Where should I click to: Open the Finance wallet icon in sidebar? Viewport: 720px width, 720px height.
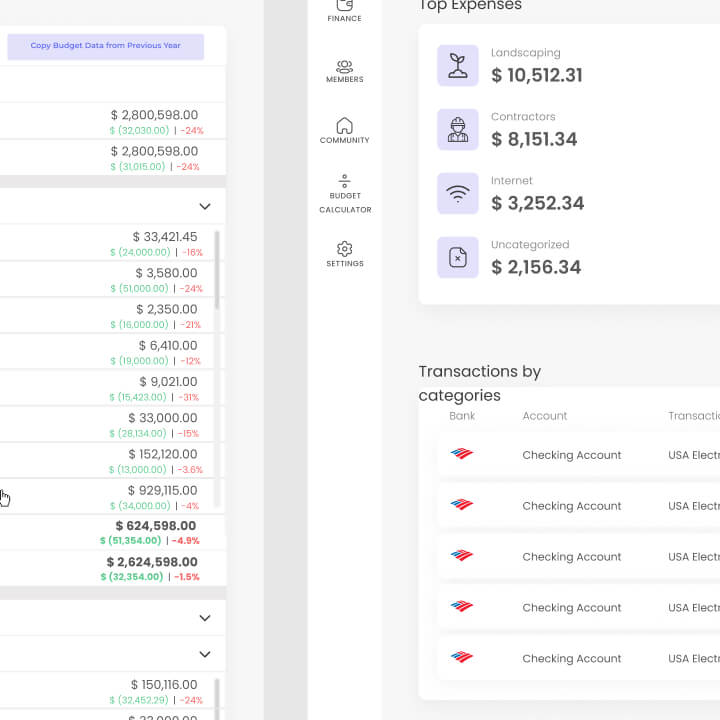click(x=344, y=10)
